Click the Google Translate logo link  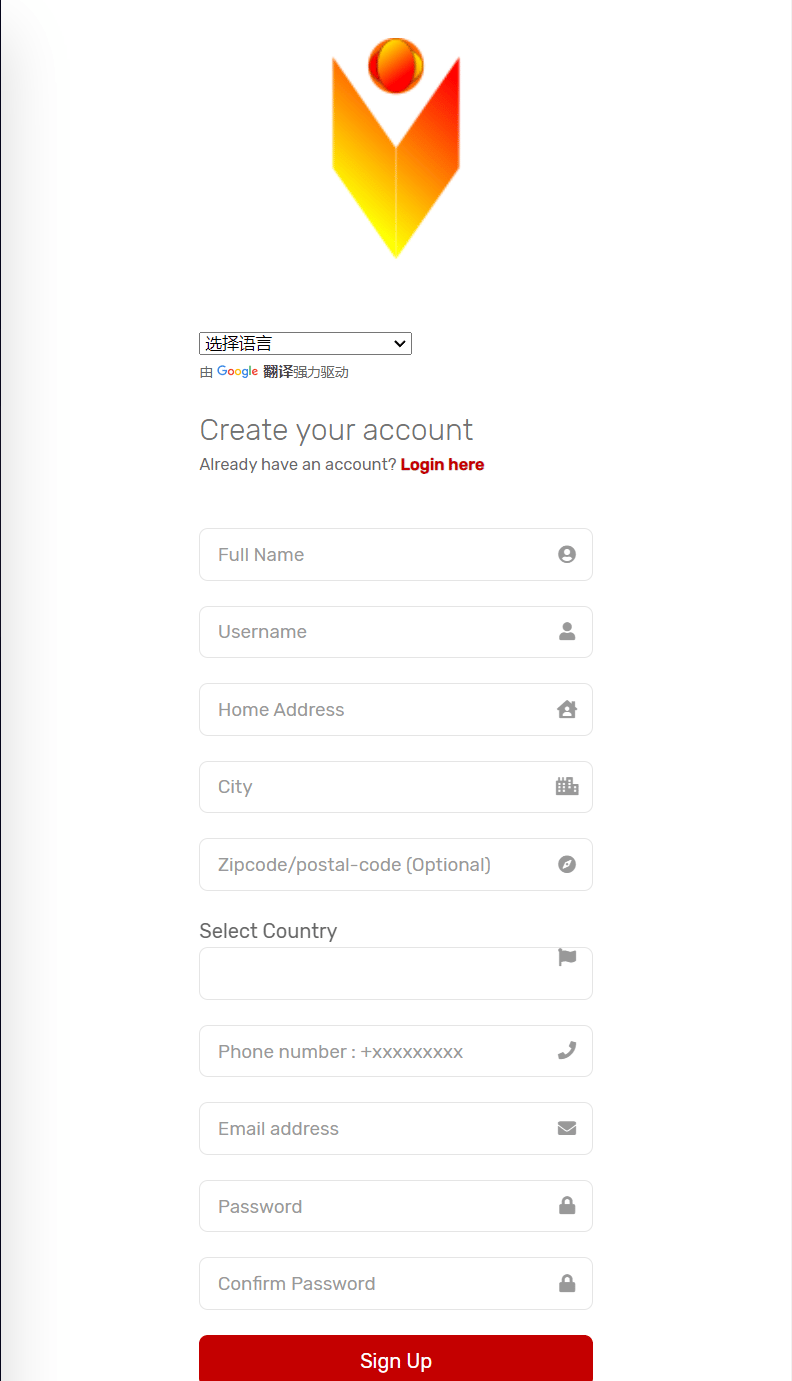click(x=255, y=372)
